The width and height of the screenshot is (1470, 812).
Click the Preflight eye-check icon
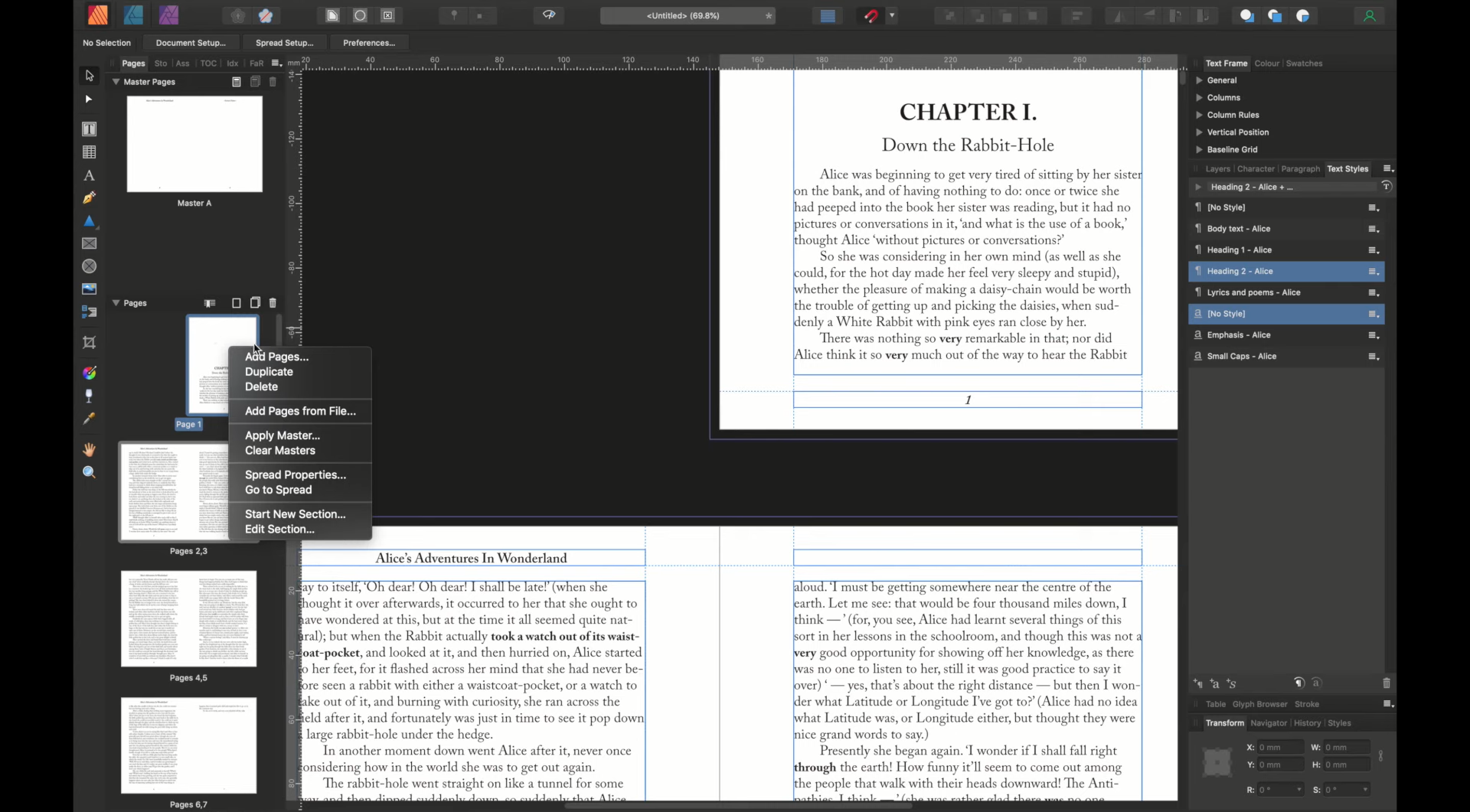tap(549, 15)
